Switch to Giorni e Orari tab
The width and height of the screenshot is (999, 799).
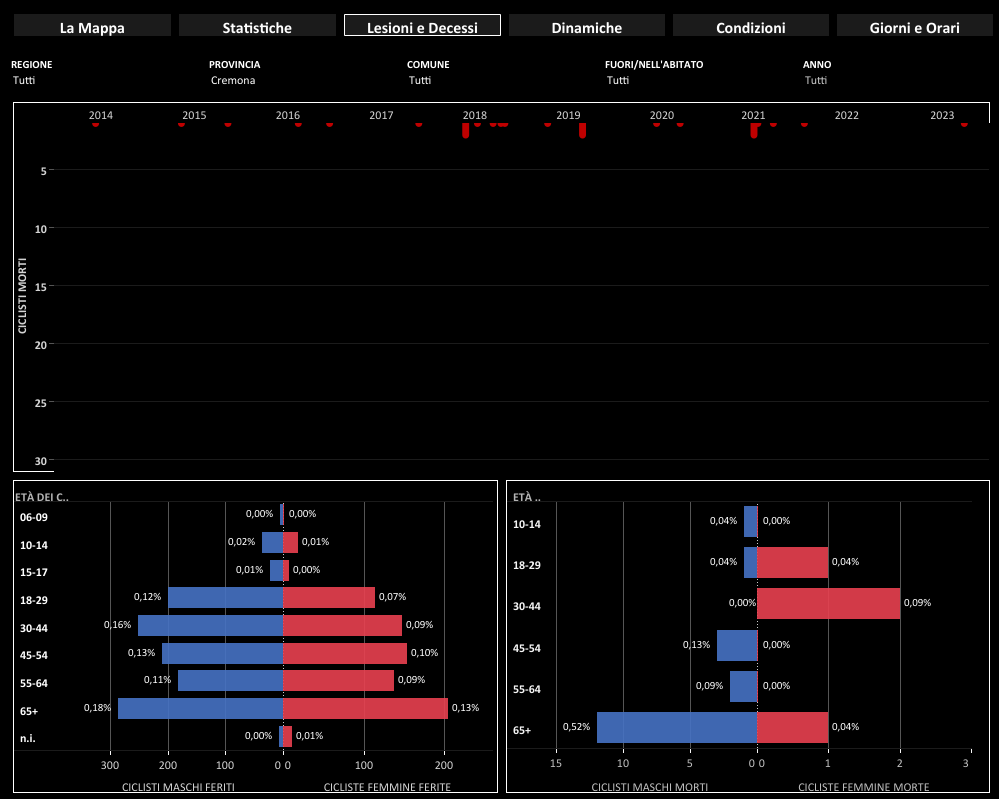click(x=915, y=27)
